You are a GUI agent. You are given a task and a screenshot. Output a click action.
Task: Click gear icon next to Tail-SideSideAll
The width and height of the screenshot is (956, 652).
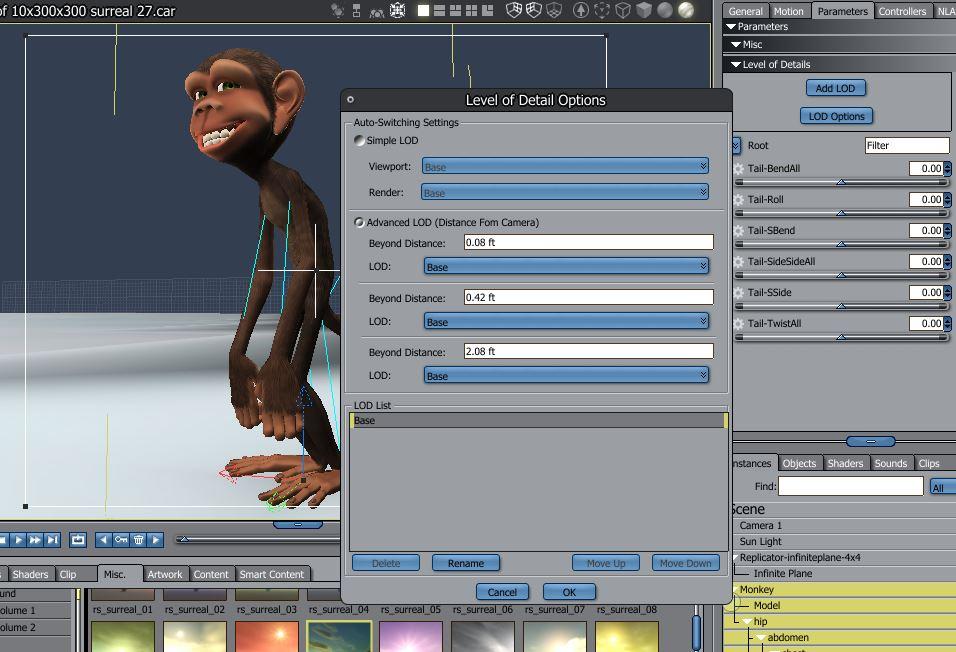(738, 262)
